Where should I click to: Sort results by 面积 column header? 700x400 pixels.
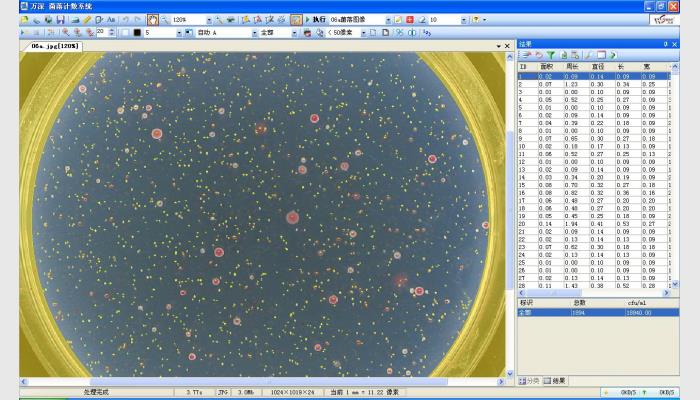(546, 67)
